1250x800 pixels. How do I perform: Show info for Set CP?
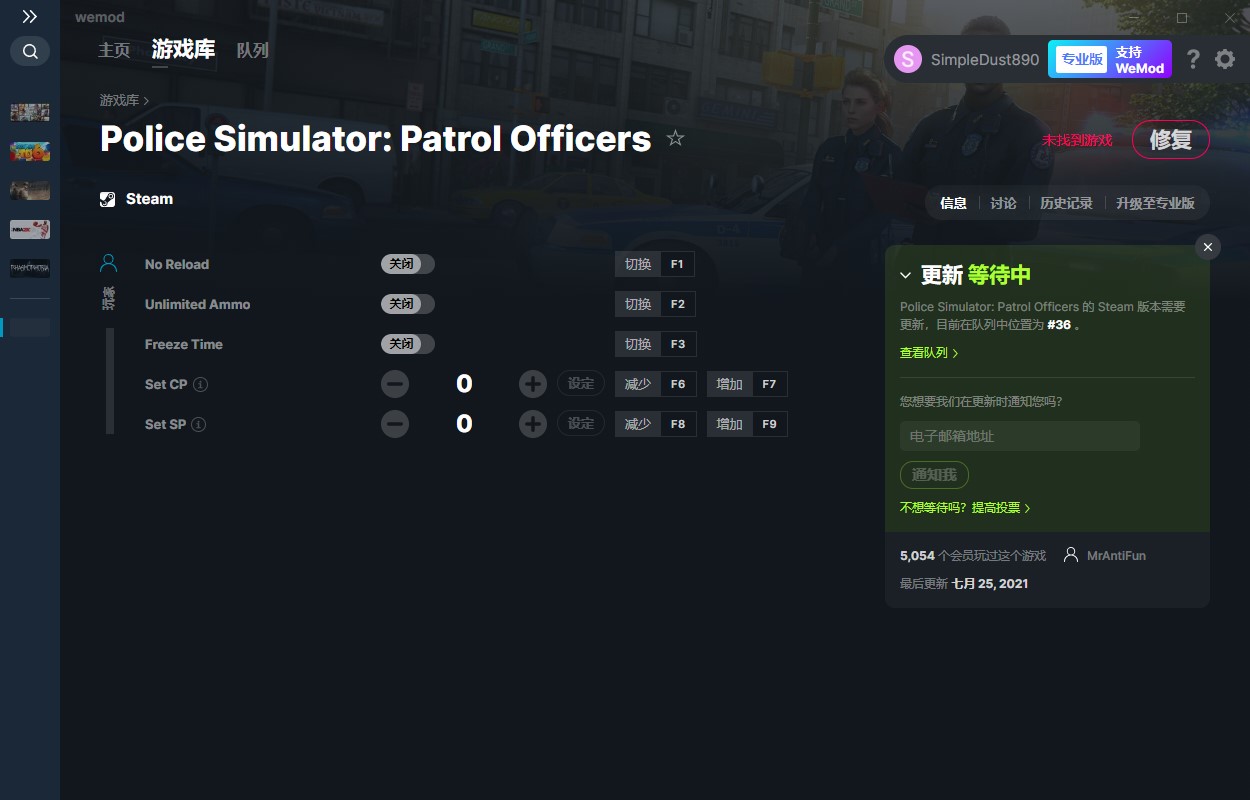point(200,385)
